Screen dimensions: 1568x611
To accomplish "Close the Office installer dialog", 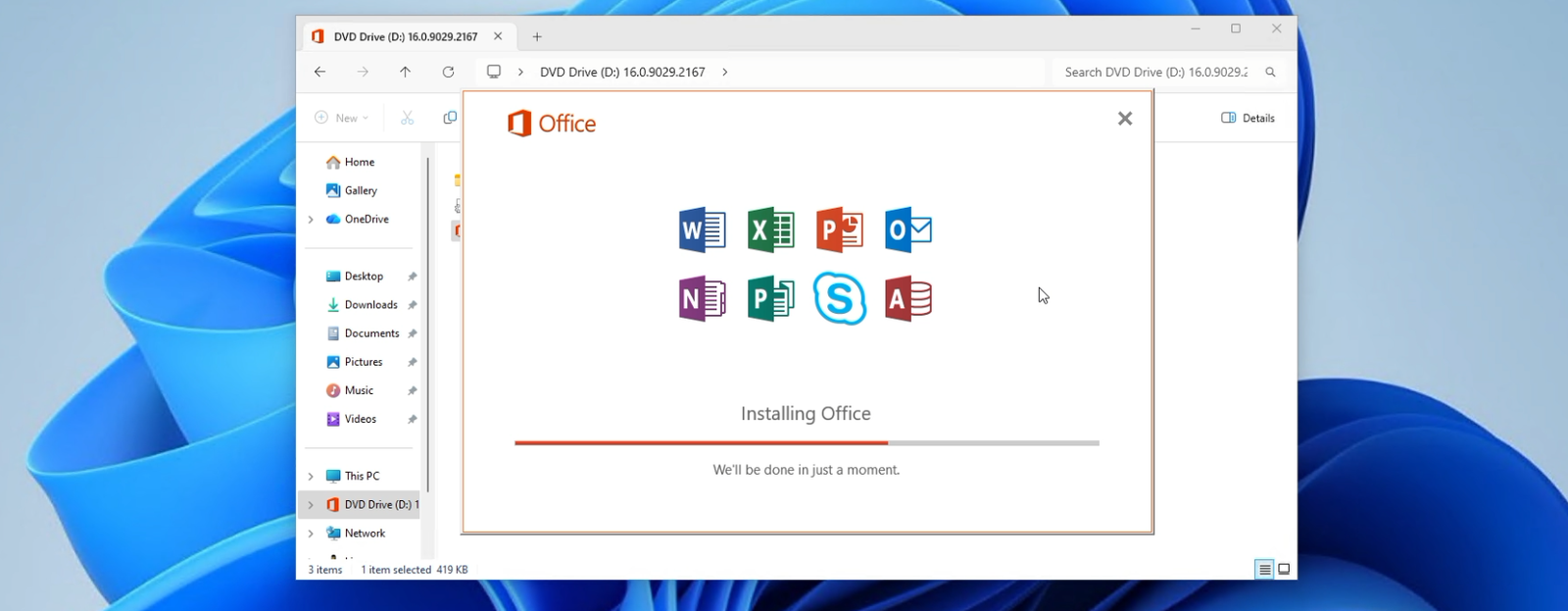I will click(x=1125, y=119).
